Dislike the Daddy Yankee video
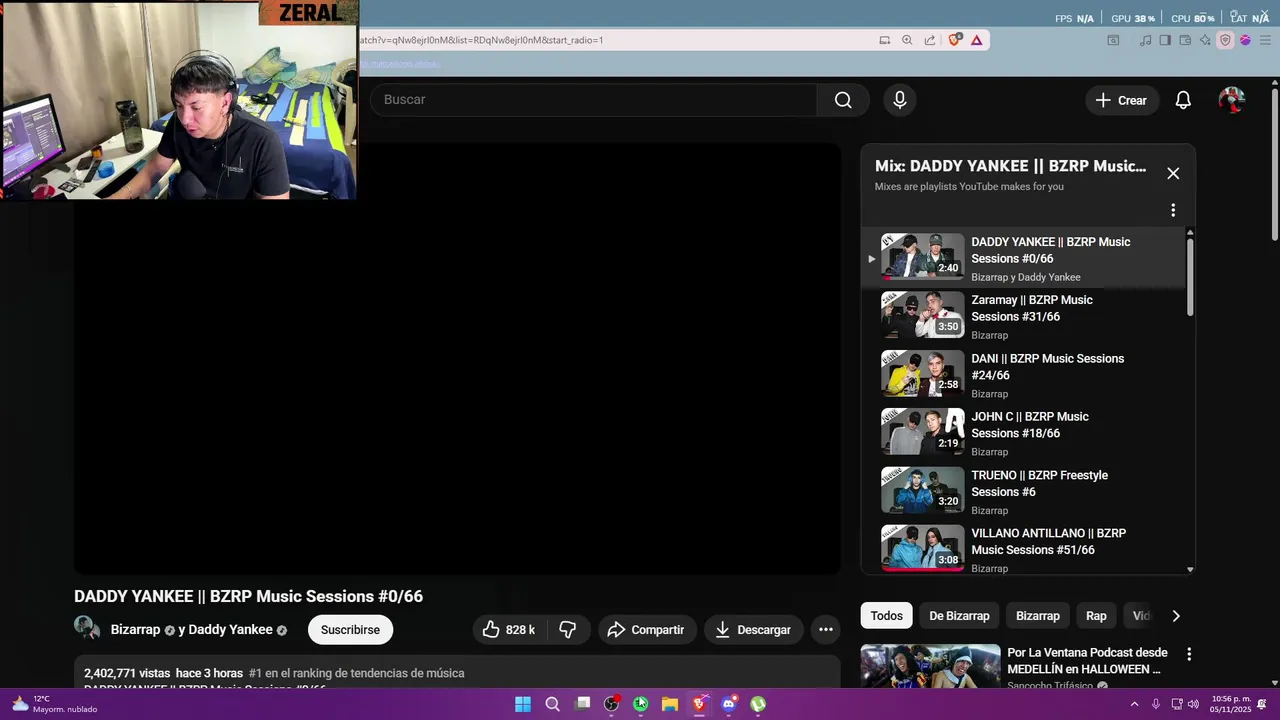 click(568, 630)
